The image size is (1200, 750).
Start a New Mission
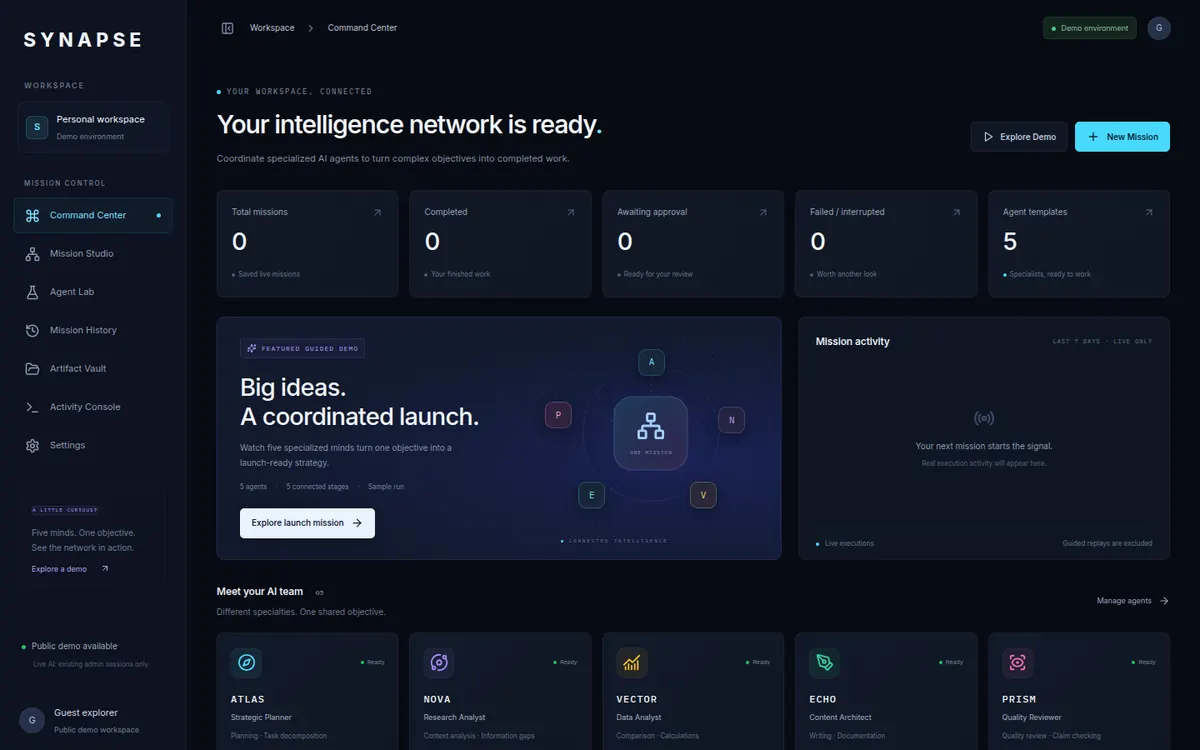point(1122,137)
